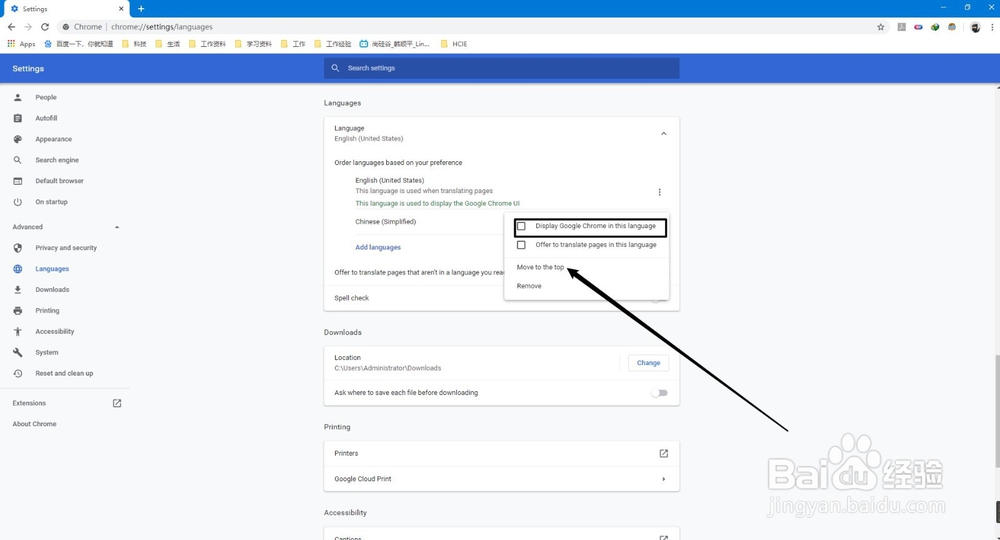The image size is (1000, 540).
Task: Toggle Ask where to save each file
Action: [x=659, y=393]
